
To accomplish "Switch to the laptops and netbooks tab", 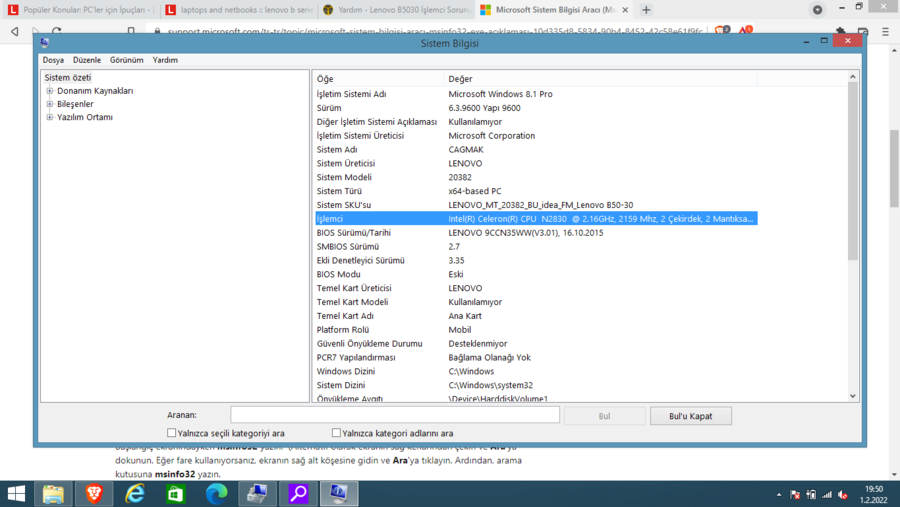I will click(x=238, y=10).
